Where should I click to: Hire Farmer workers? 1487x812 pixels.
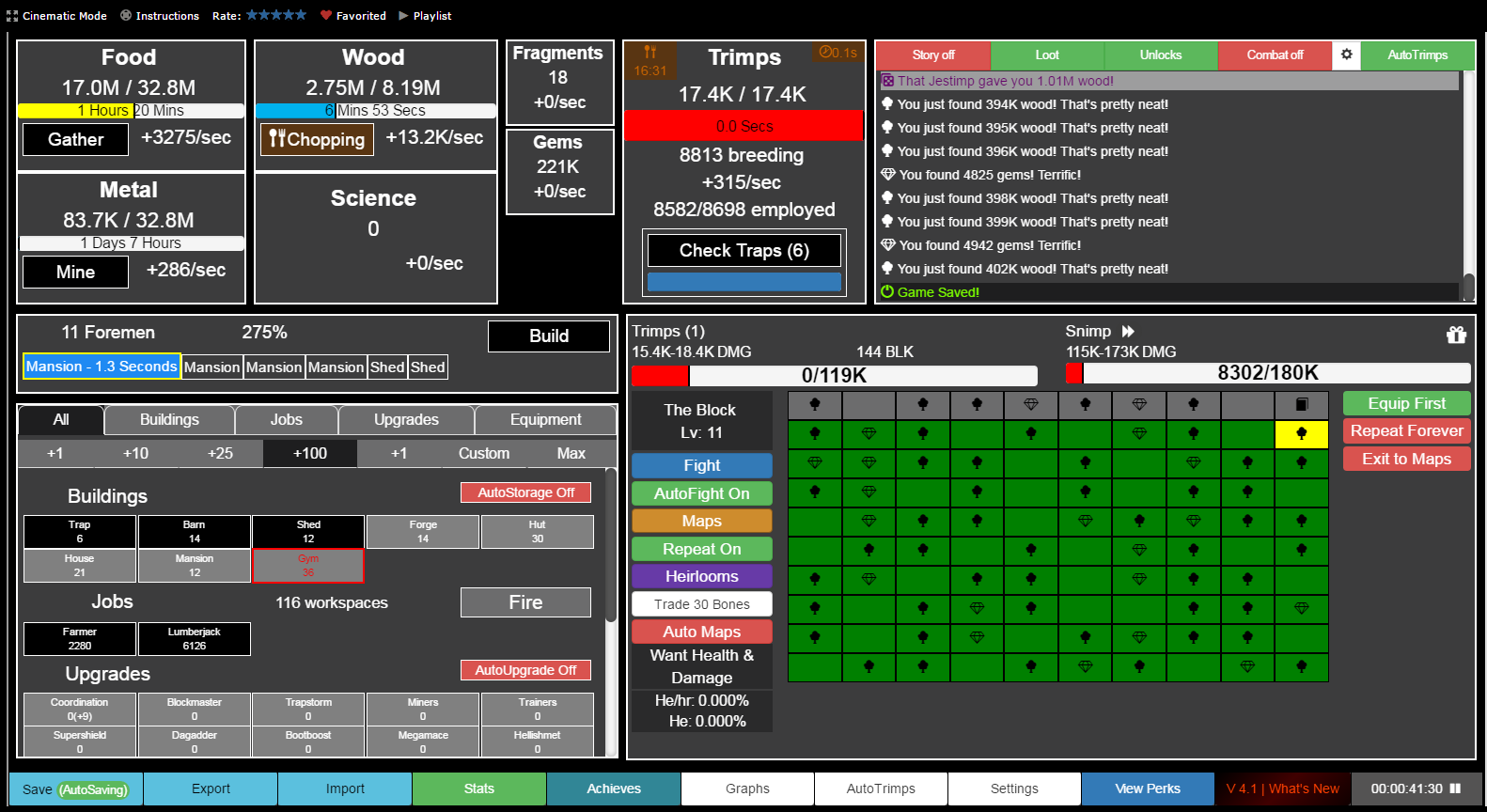(80, 639)
